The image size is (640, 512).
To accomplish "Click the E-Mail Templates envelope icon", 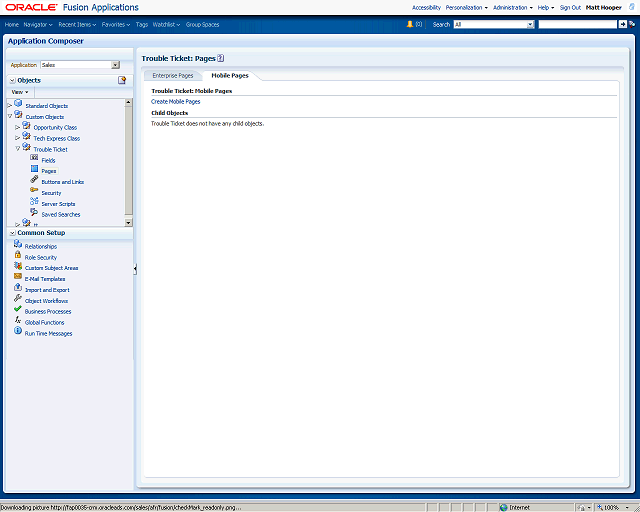I will (18, 276).
